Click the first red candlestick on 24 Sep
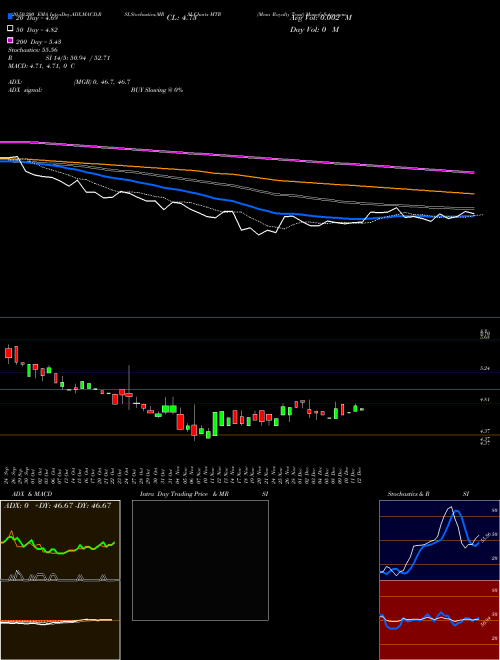Viewport: 500px width, 660px height. tap(8, 353)
